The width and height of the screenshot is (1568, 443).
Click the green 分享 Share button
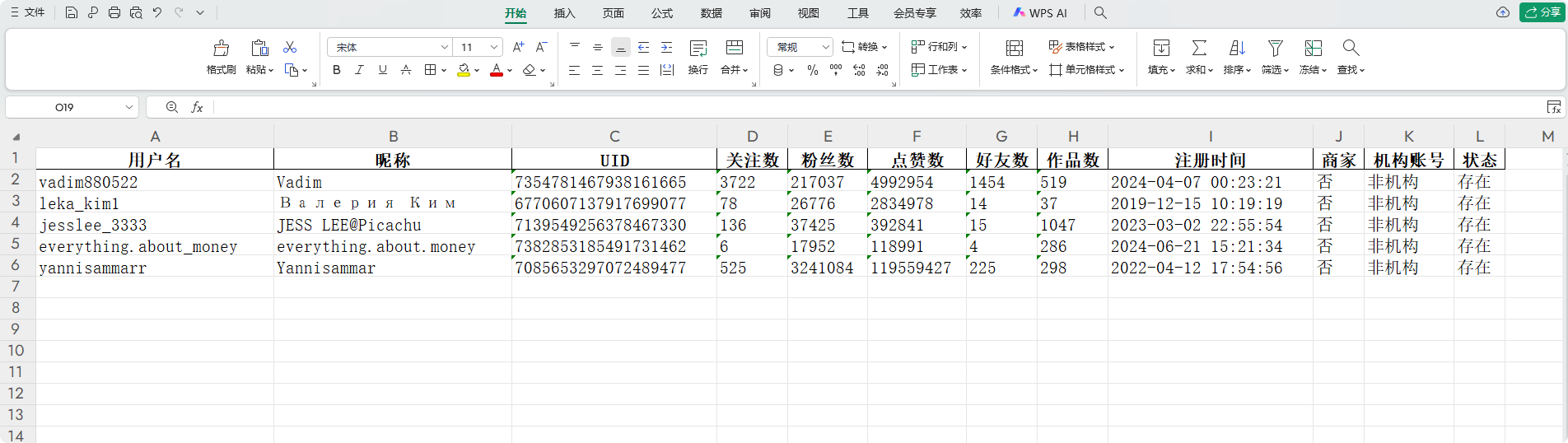(x=1542, y=12)
